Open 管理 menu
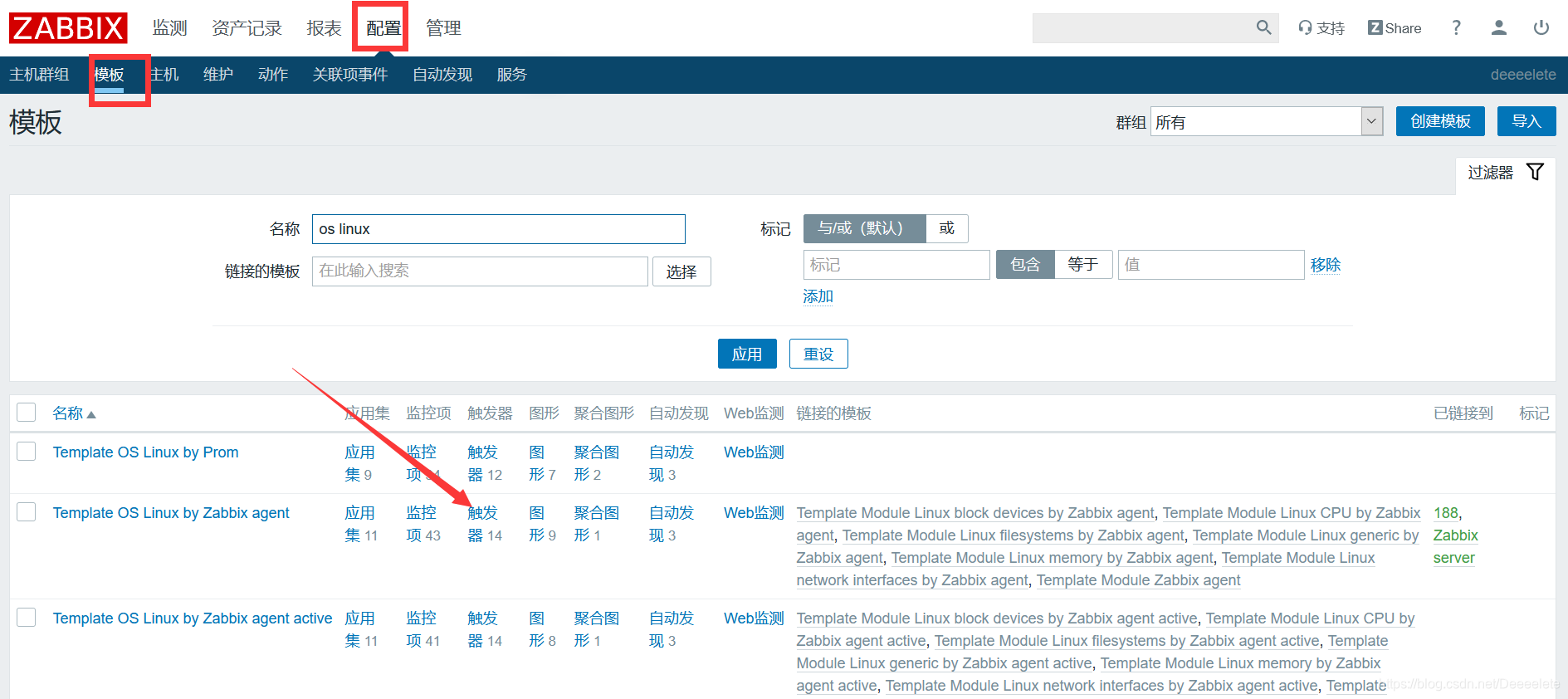 pos(443,28)
